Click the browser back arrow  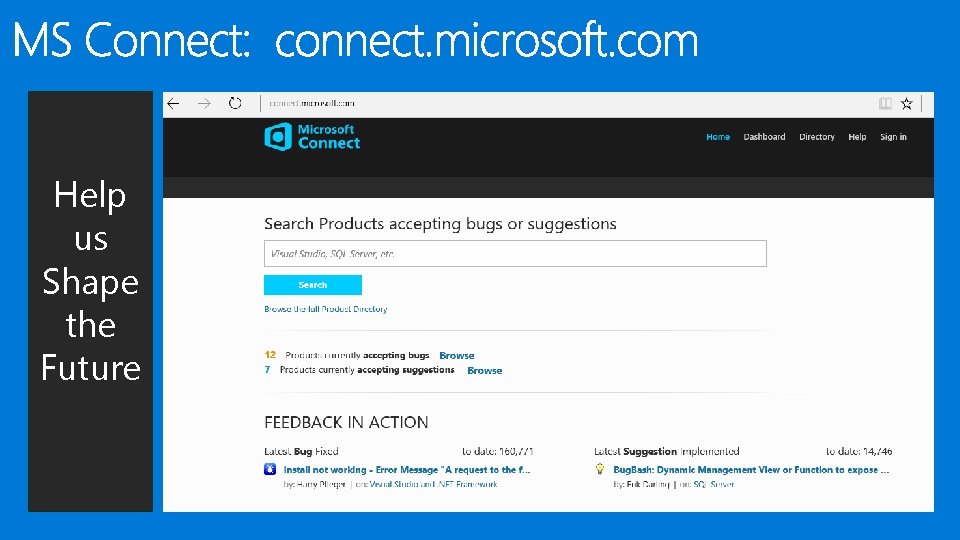coord(173,103)
